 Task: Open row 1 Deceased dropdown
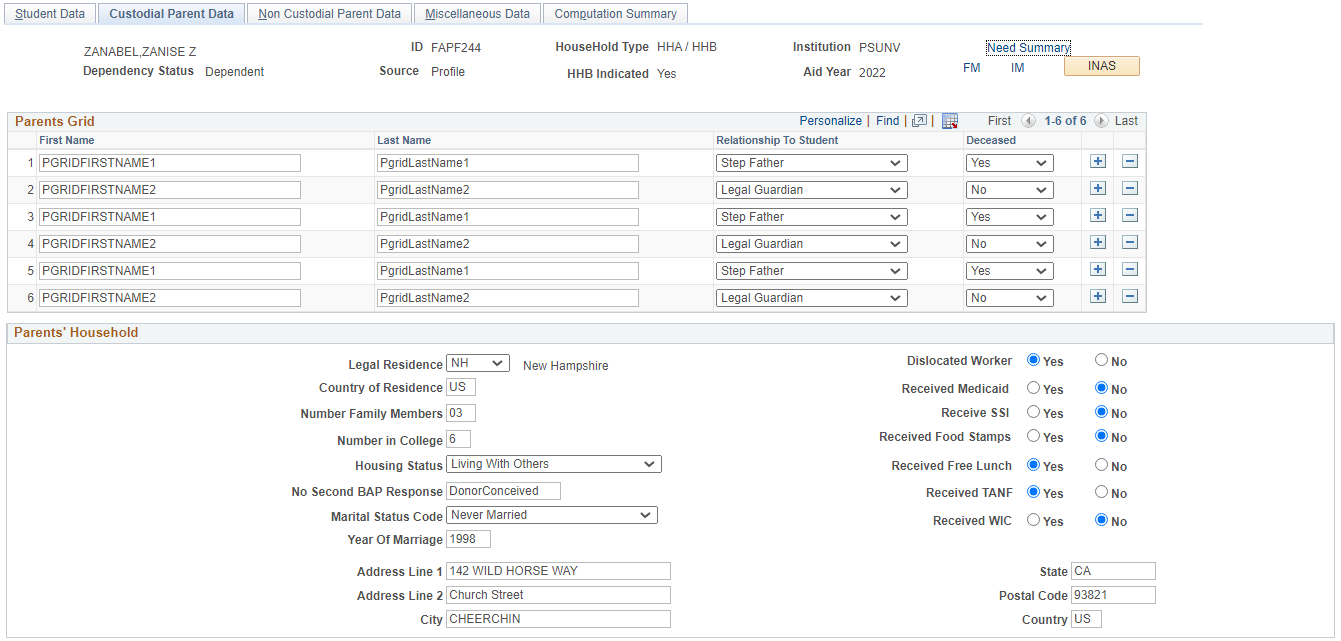pos(1010,163)
